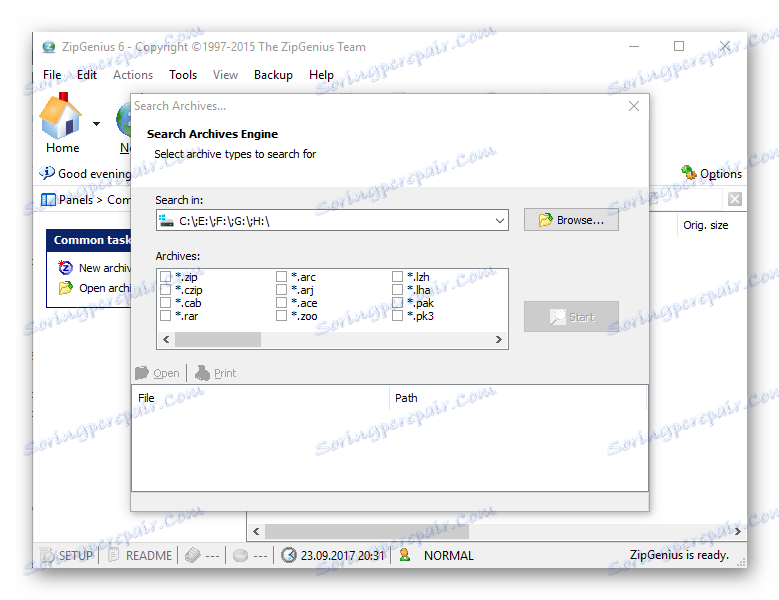Select the *.zoo archive checkbox

pyautogui.click(x=281, y=315)
